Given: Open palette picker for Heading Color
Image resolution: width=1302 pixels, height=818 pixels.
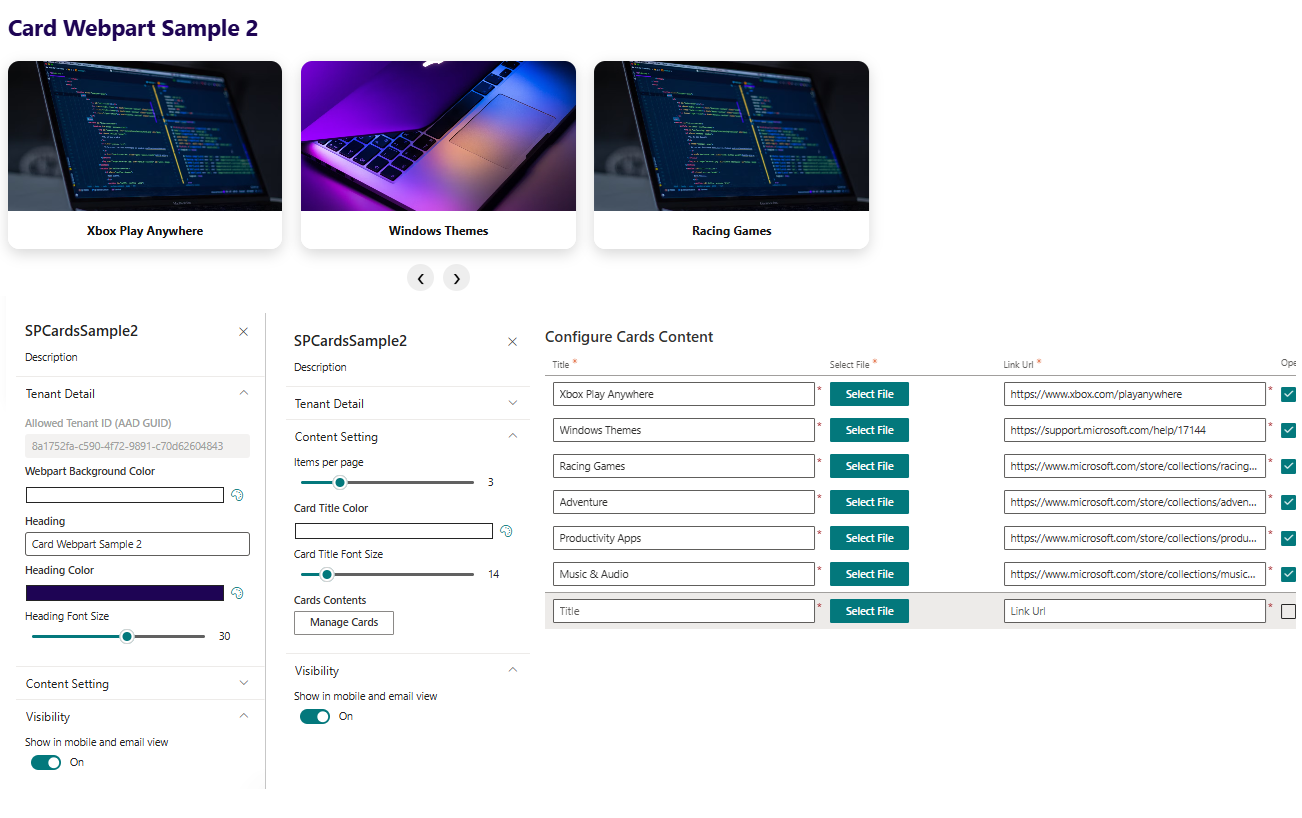Looking at the screenshot, I should pos(237,592).
